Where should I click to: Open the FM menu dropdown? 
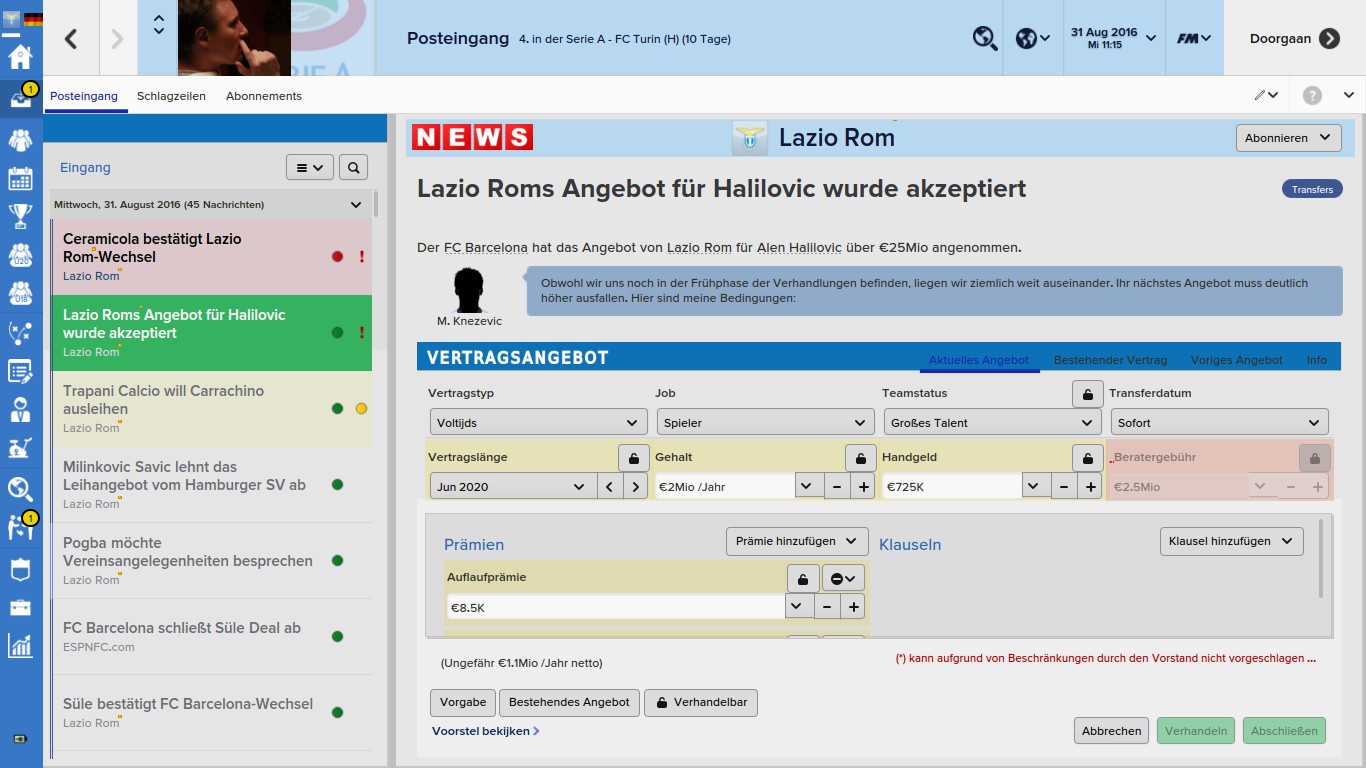pos(1194,38)
